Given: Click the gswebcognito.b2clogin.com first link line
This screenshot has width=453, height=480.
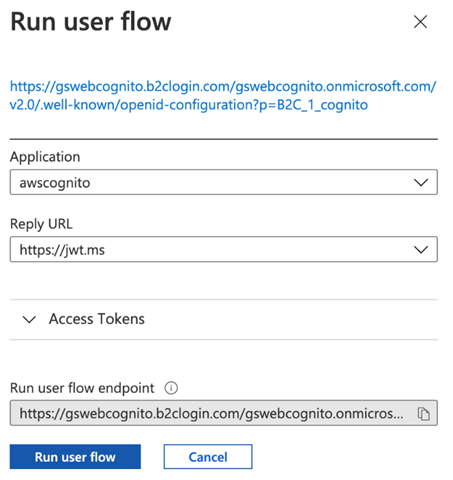Looking at the screenshot, I should tap(223, 87).
